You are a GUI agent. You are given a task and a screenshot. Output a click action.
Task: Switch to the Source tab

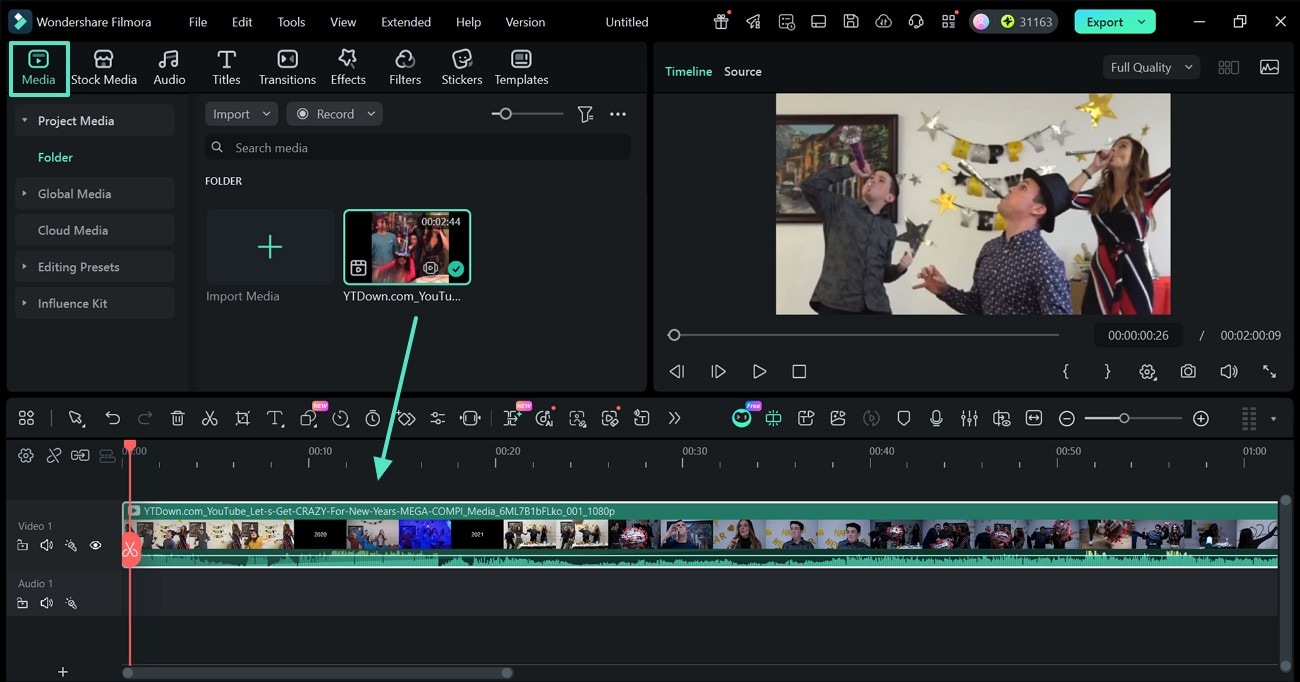click(742, 71)
